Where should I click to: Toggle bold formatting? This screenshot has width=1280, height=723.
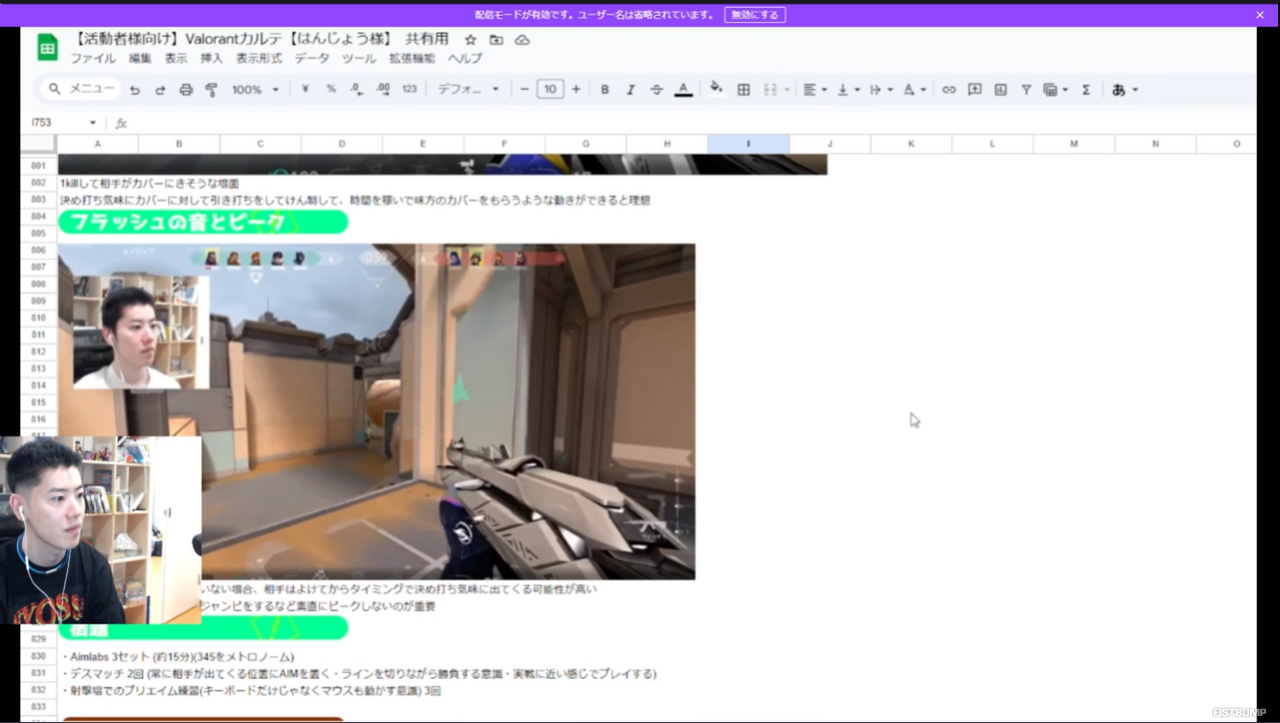click(605, 89)
